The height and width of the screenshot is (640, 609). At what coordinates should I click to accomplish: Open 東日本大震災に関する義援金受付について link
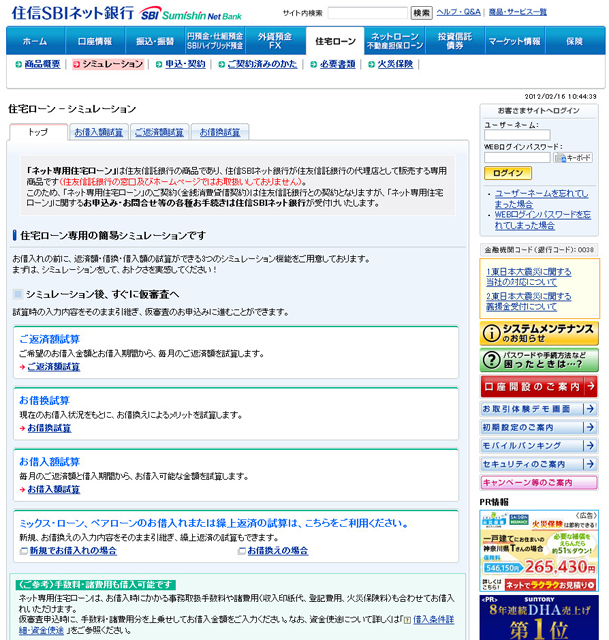(529, 302)
